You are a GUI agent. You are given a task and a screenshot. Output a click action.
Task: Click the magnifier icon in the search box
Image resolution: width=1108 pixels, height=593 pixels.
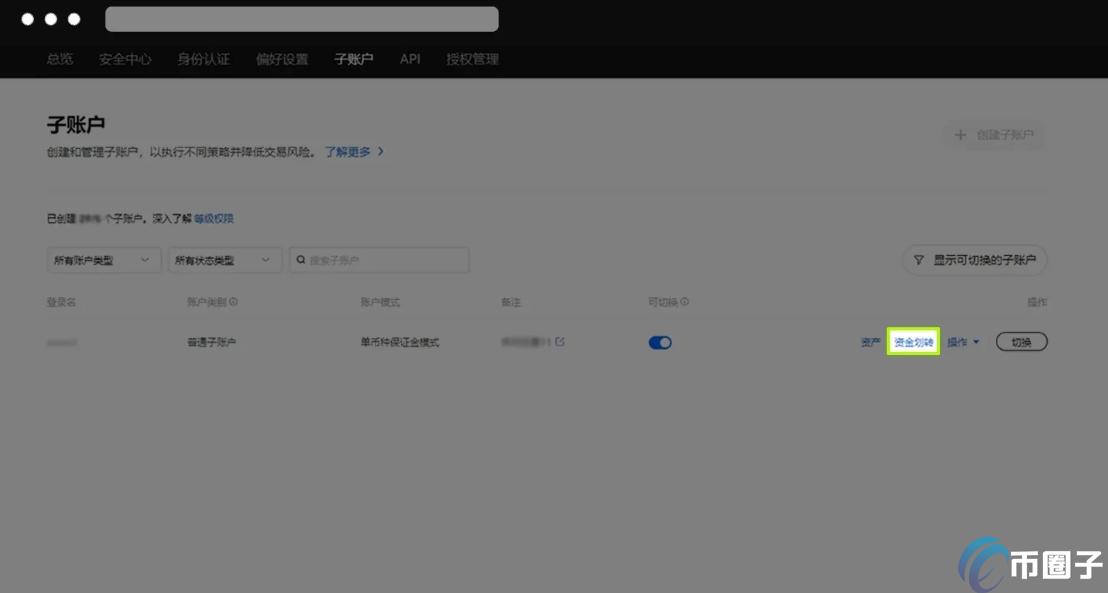tap(300, 259)
